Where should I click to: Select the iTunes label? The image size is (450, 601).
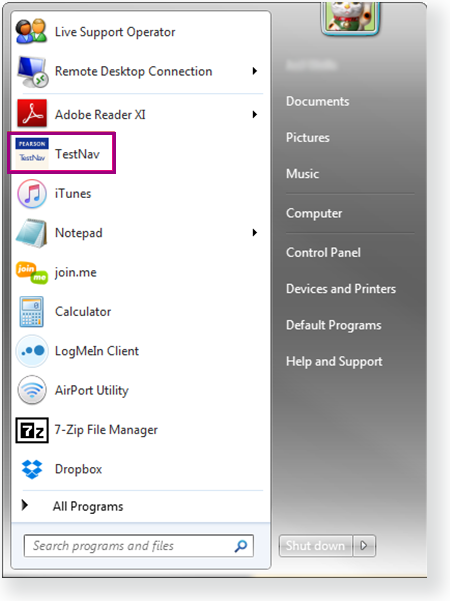(73, 194)
